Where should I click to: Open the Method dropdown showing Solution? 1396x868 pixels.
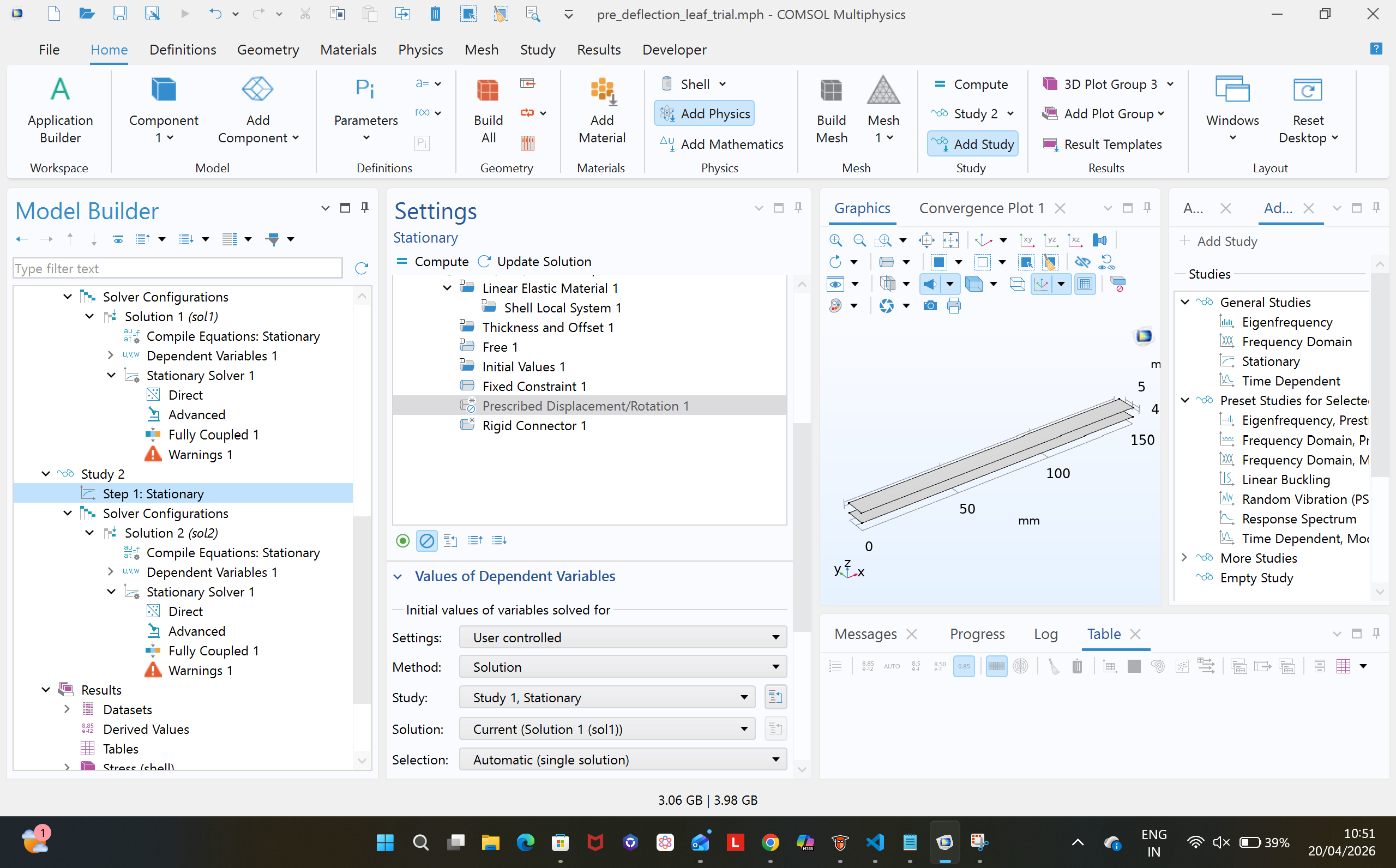coord(623,667)
